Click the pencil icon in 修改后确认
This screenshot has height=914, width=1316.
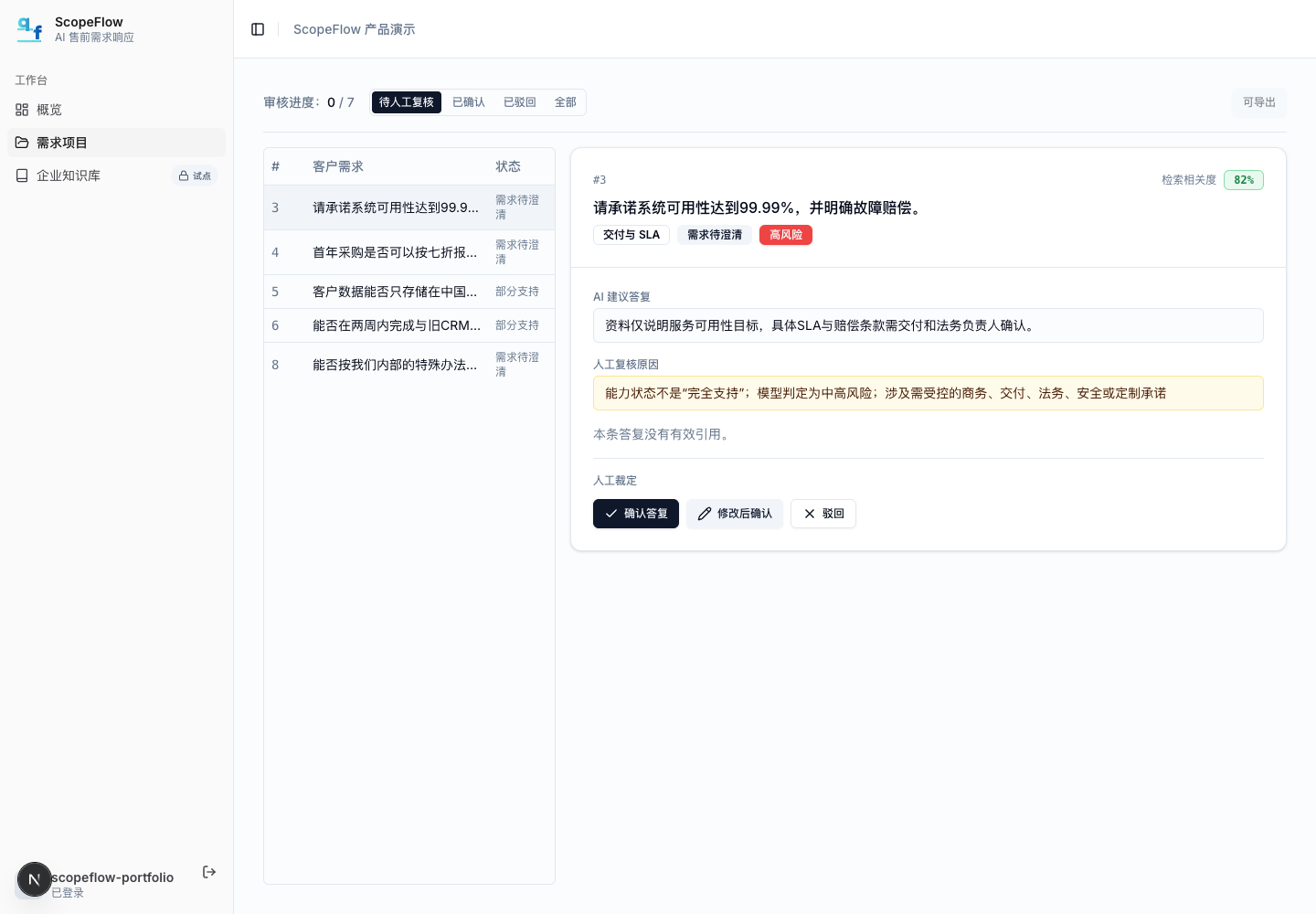[705, 514]
